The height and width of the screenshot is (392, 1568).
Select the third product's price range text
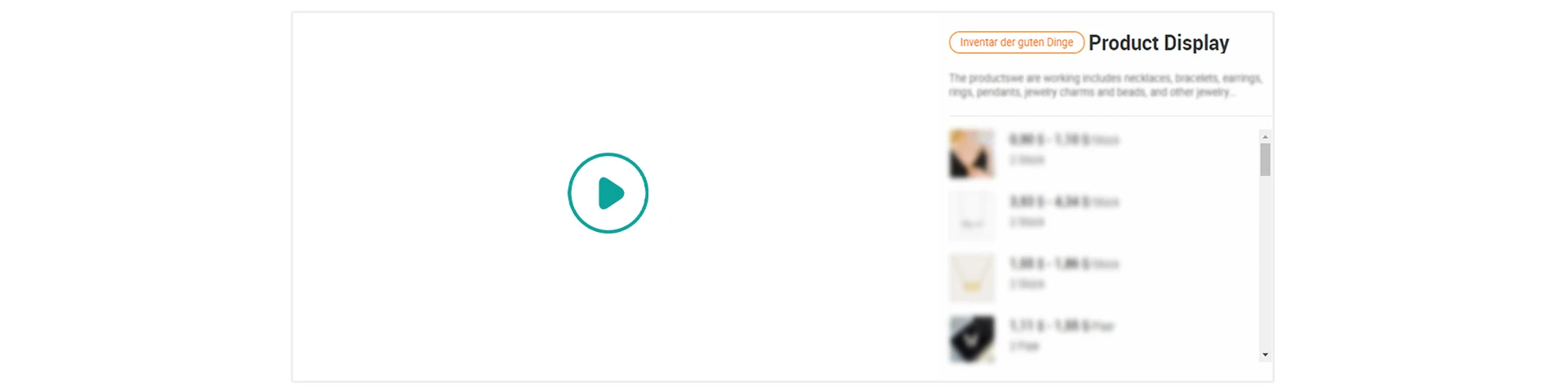click(x=1064, y=264)
